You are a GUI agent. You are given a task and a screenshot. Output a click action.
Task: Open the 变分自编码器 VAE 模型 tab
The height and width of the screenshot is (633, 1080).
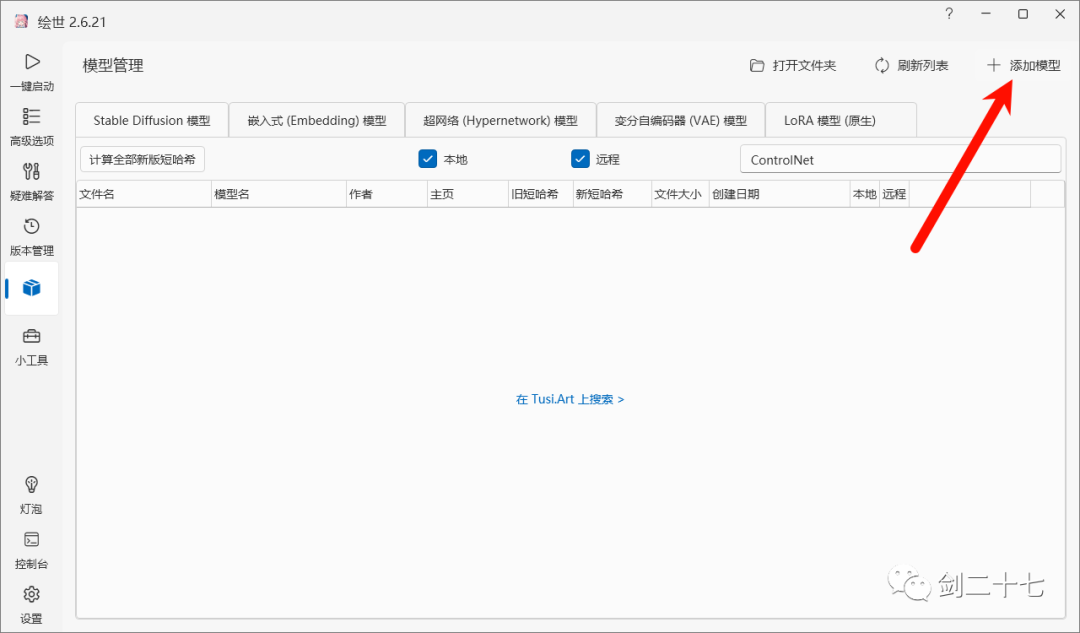[681, 119]
